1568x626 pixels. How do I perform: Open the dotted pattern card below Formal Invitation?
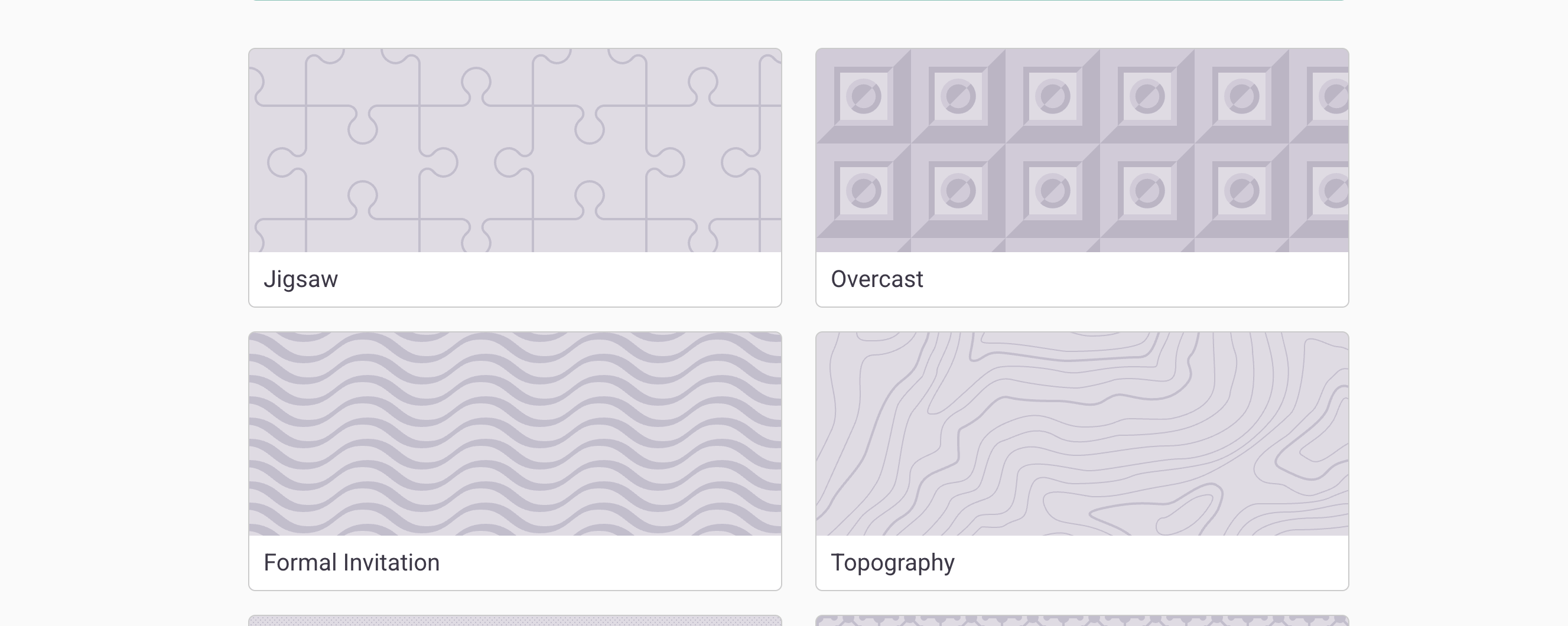point(515,621)
